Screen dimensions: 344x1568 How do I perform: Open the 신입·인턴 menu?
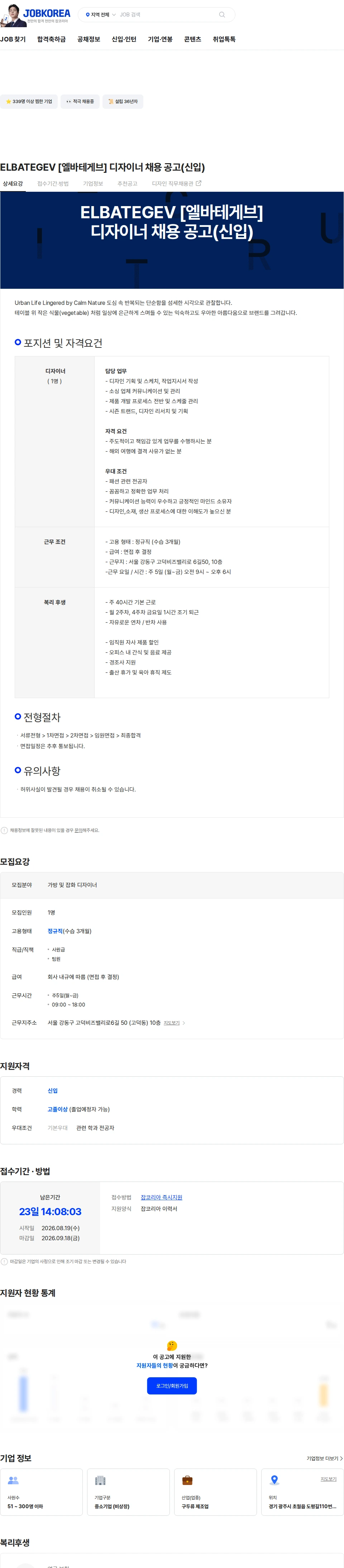pos(124,39)
